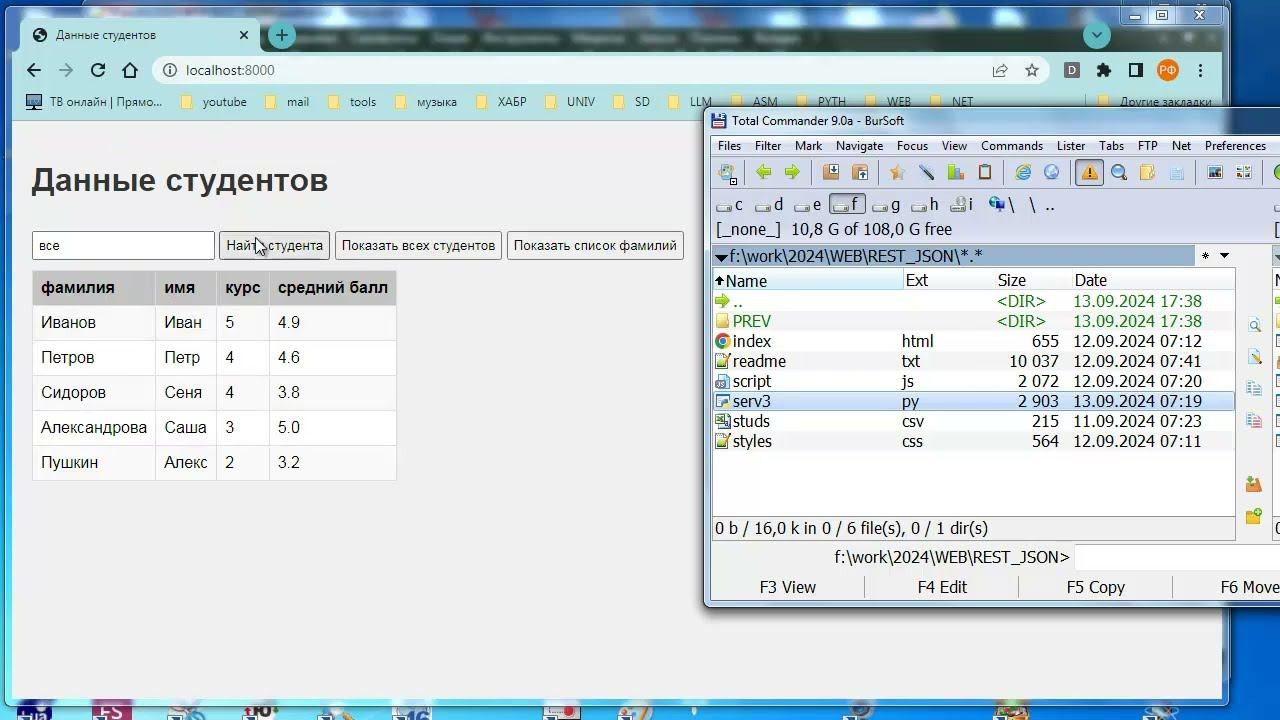Click the student search text field
1280x720 pixels.
(123, 245)
